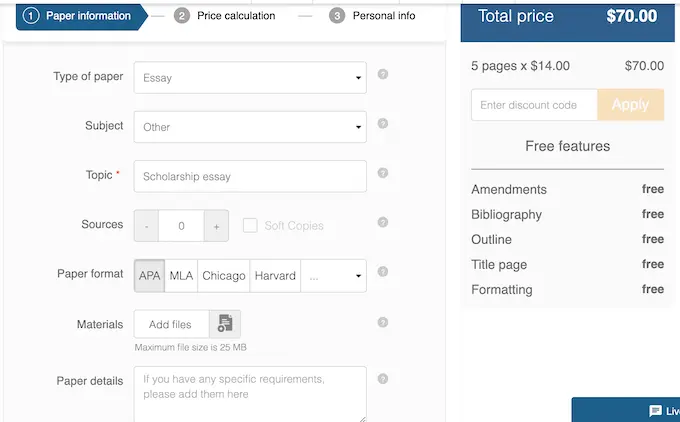Image resolution: width=680 pixels, height=422 pixels.
Task: Enable the Soft Copies checkbox
Action: [250, 225]
